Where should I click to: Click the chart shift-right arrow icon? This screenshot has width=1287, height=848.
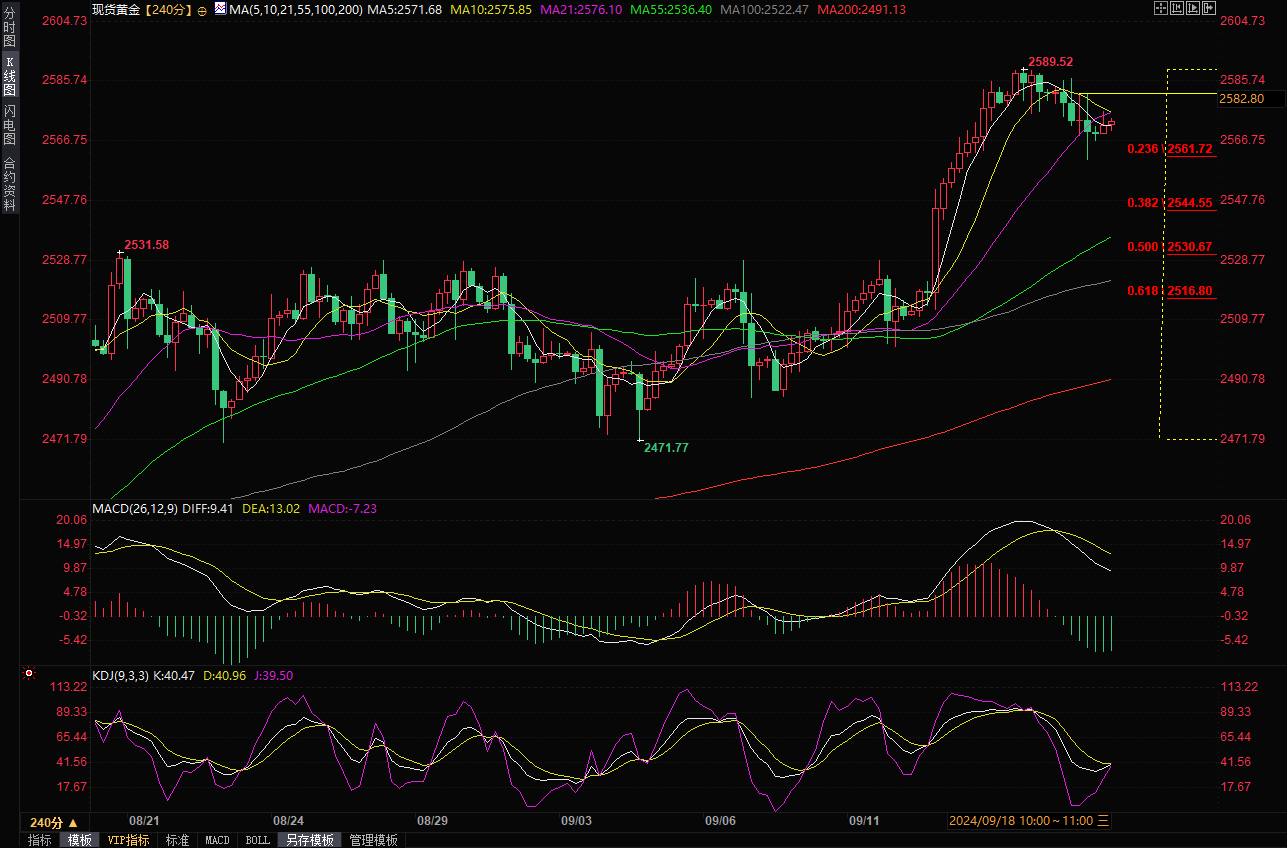tap(1211, 9)
